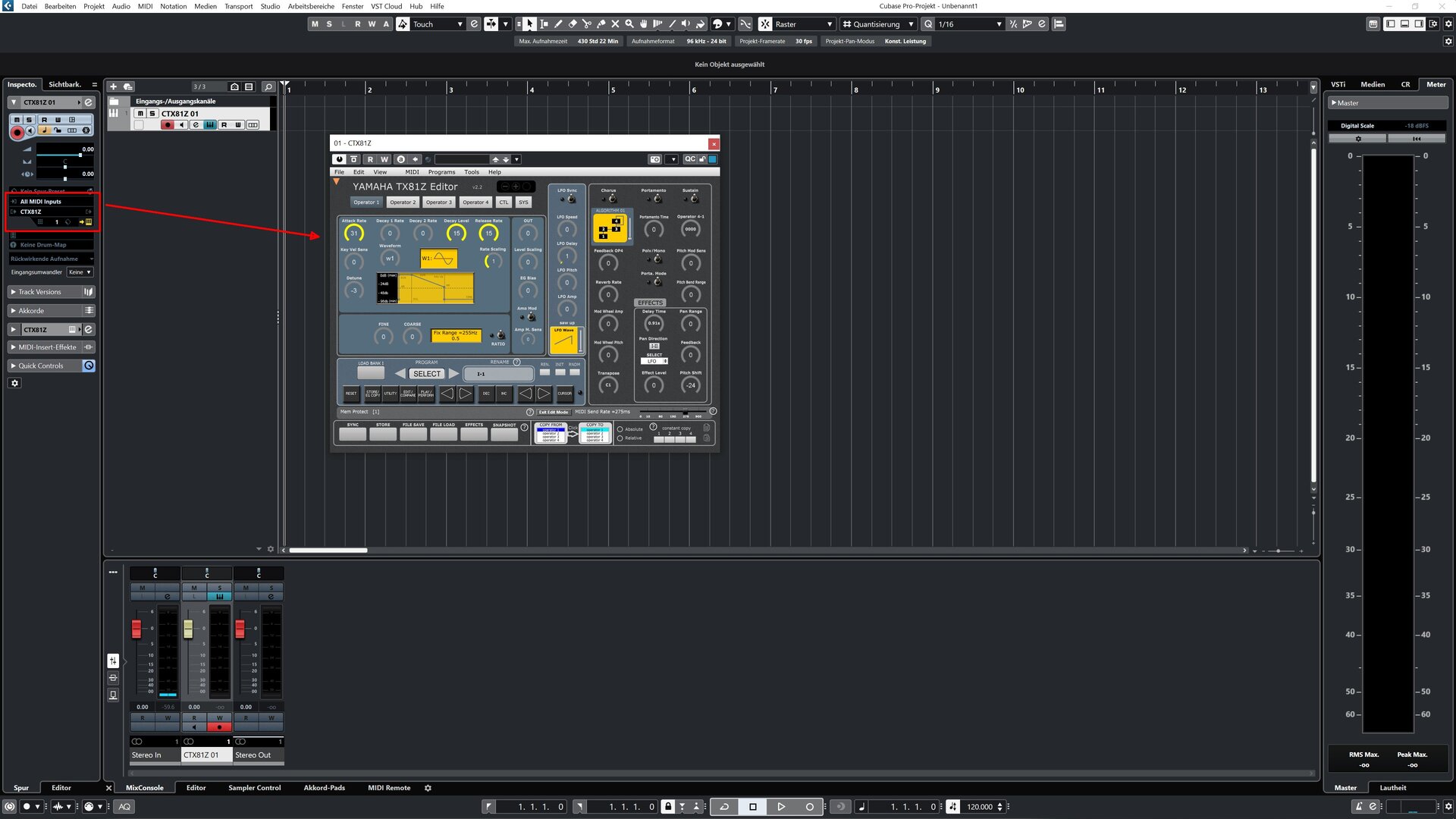
Task: Select the Range Selection tool
Action: [x=544, y=24]
